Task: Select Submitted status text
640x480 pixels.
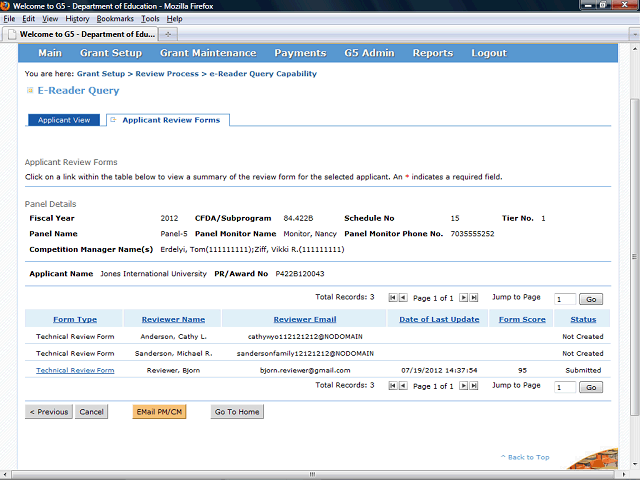Action: pyautogui.click(x=583, y=371)
